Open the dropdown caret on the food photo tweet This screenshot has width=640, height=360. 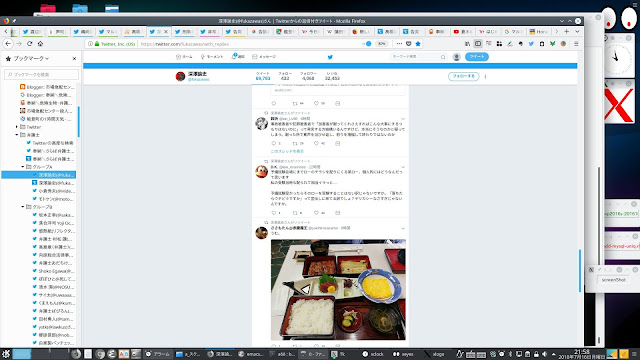403,229
